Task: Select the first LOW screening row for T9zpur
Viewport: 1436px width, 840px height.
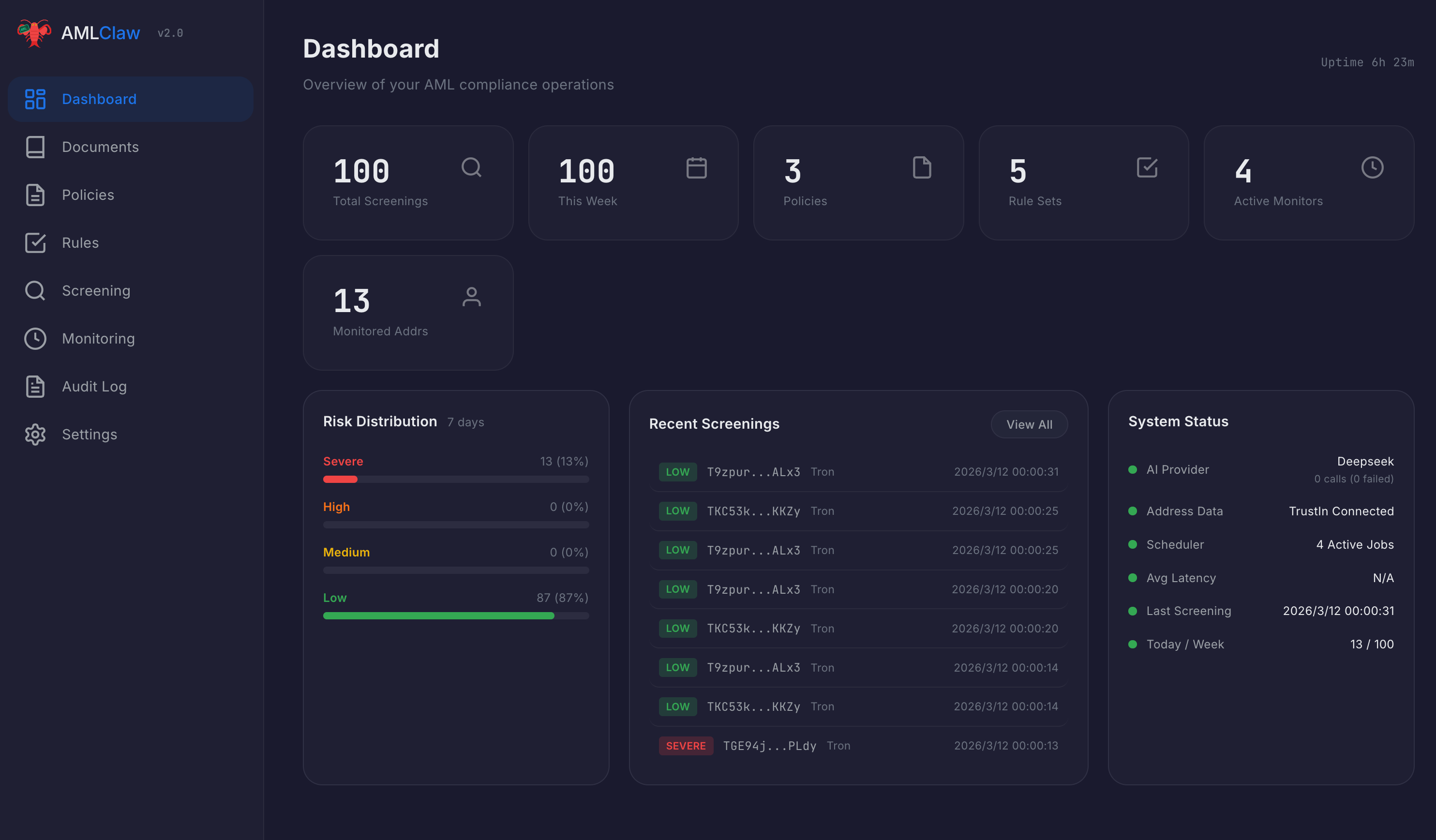Action: 858,471
